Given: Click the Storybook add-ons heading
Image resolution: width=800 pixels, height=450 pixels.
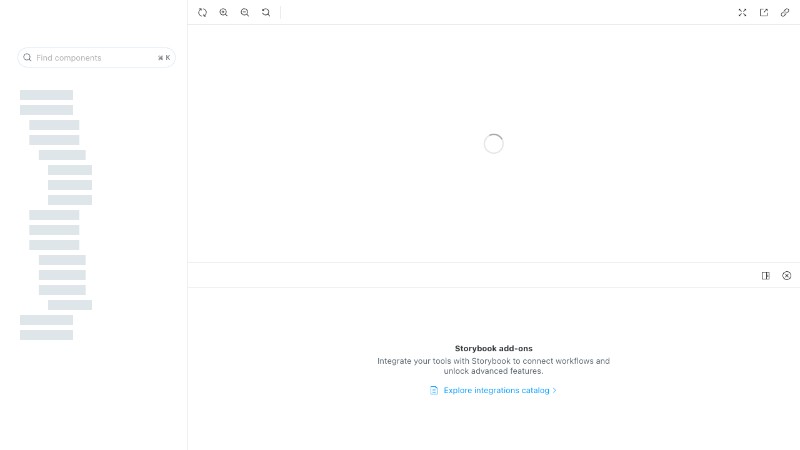Looking at the screenshot, I should (493, 348).
